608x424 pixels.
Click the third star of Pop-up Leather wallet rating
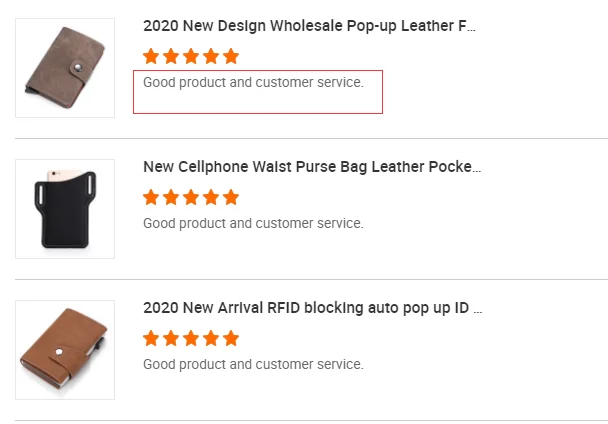(x=191, y=56)
